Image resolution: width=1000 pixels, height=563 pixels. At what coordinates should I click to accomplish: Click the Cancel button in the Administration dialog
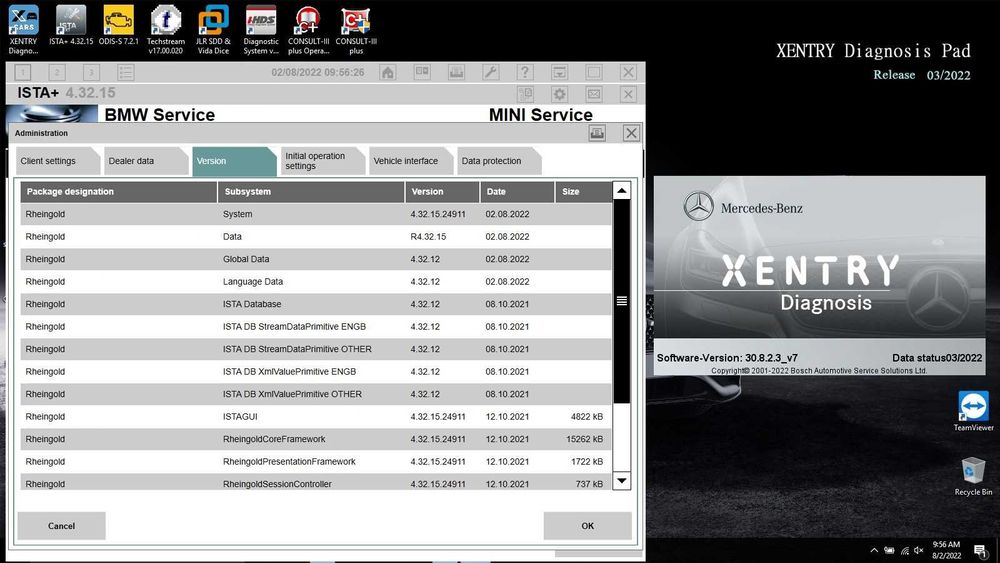[61, 526]
